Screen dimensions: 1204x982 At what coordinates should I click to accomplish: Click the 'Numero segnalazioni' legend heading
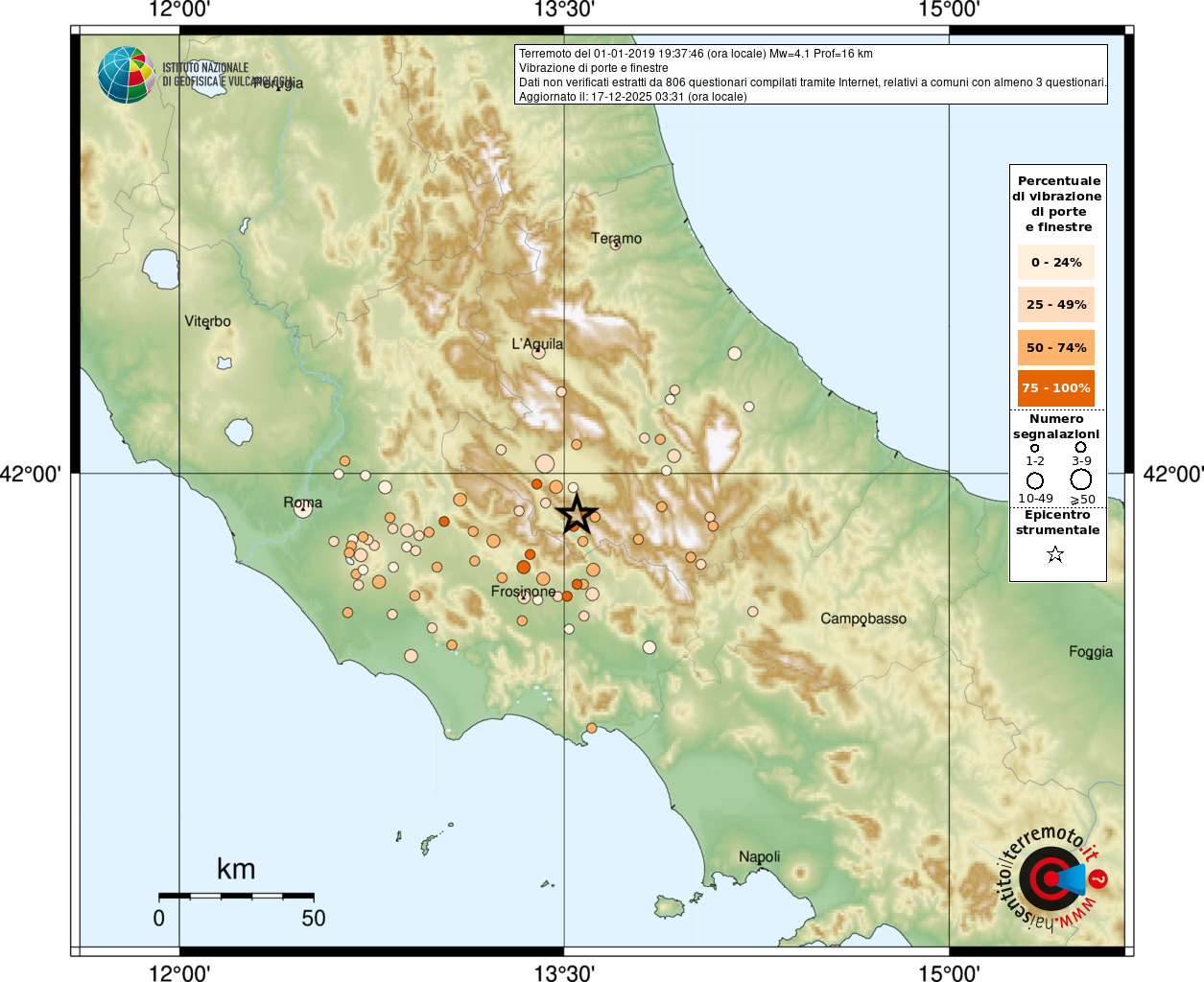click(x=1056, y=427)
